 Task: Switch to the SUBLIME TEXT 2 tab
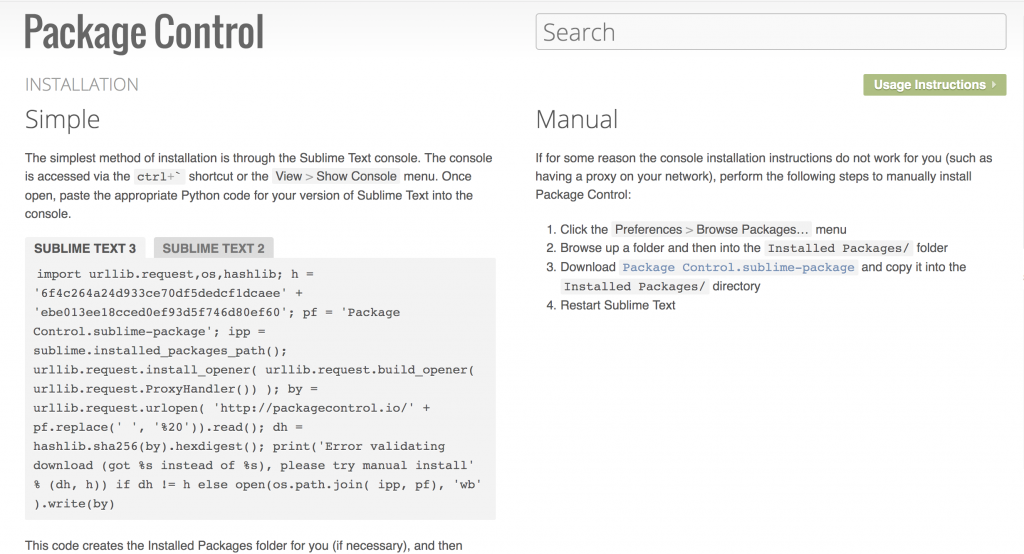pos(214,248)
